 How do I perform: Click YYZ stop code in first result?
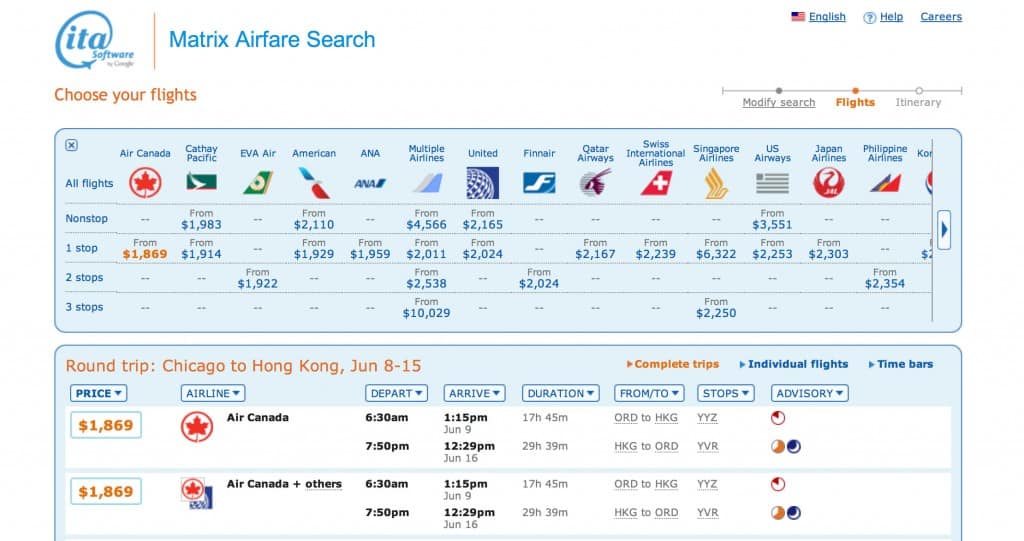(707, 418)
